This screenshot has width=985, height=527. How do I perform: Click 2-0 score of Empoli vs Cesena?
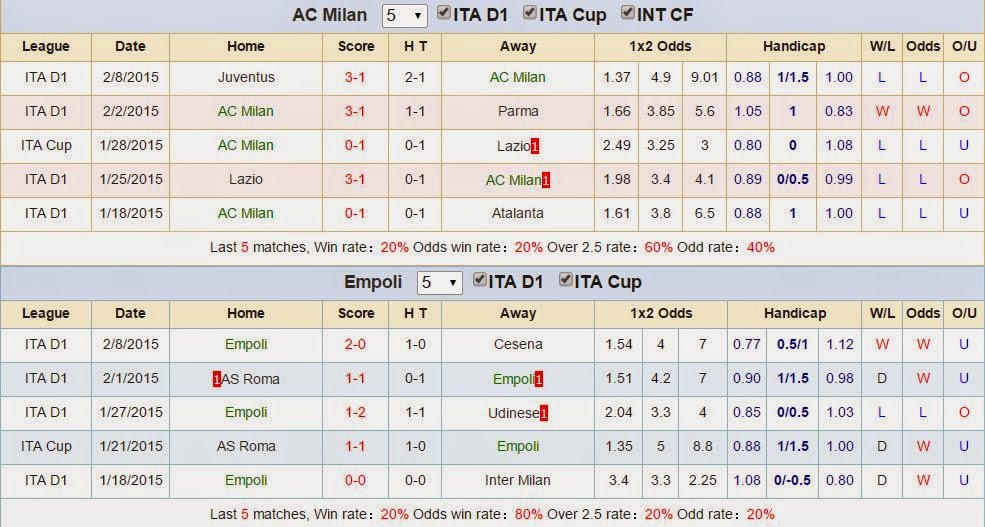[x=355, y=344]
